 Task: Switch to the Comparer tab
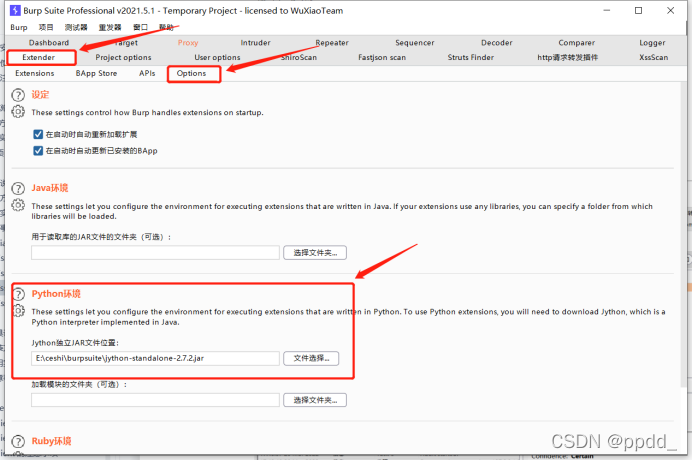[x=577, y=43]
